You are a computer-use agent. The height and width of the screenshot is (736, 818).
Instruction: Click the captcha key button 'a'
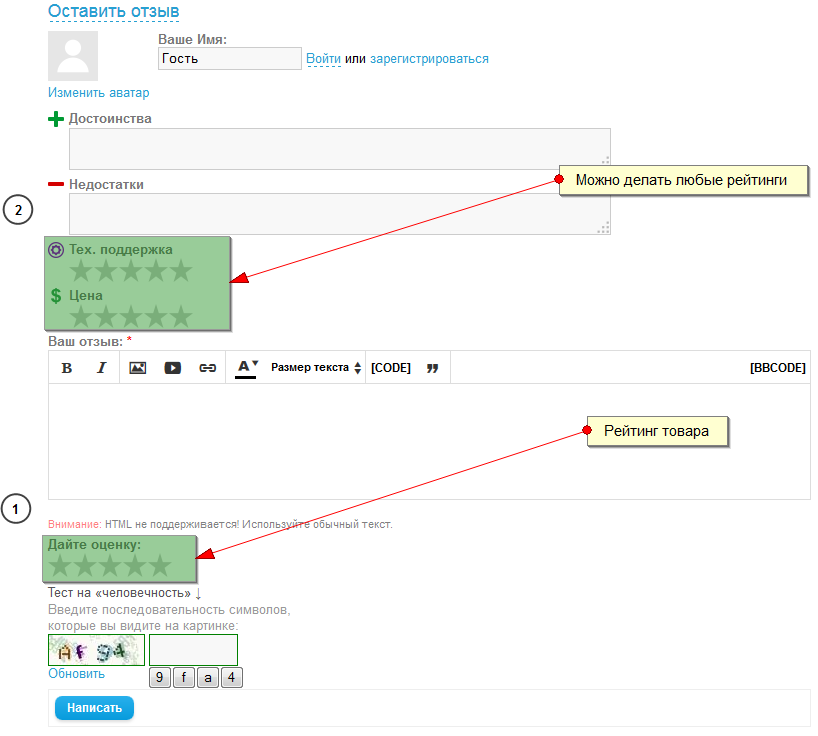click(x=208, y=678)
